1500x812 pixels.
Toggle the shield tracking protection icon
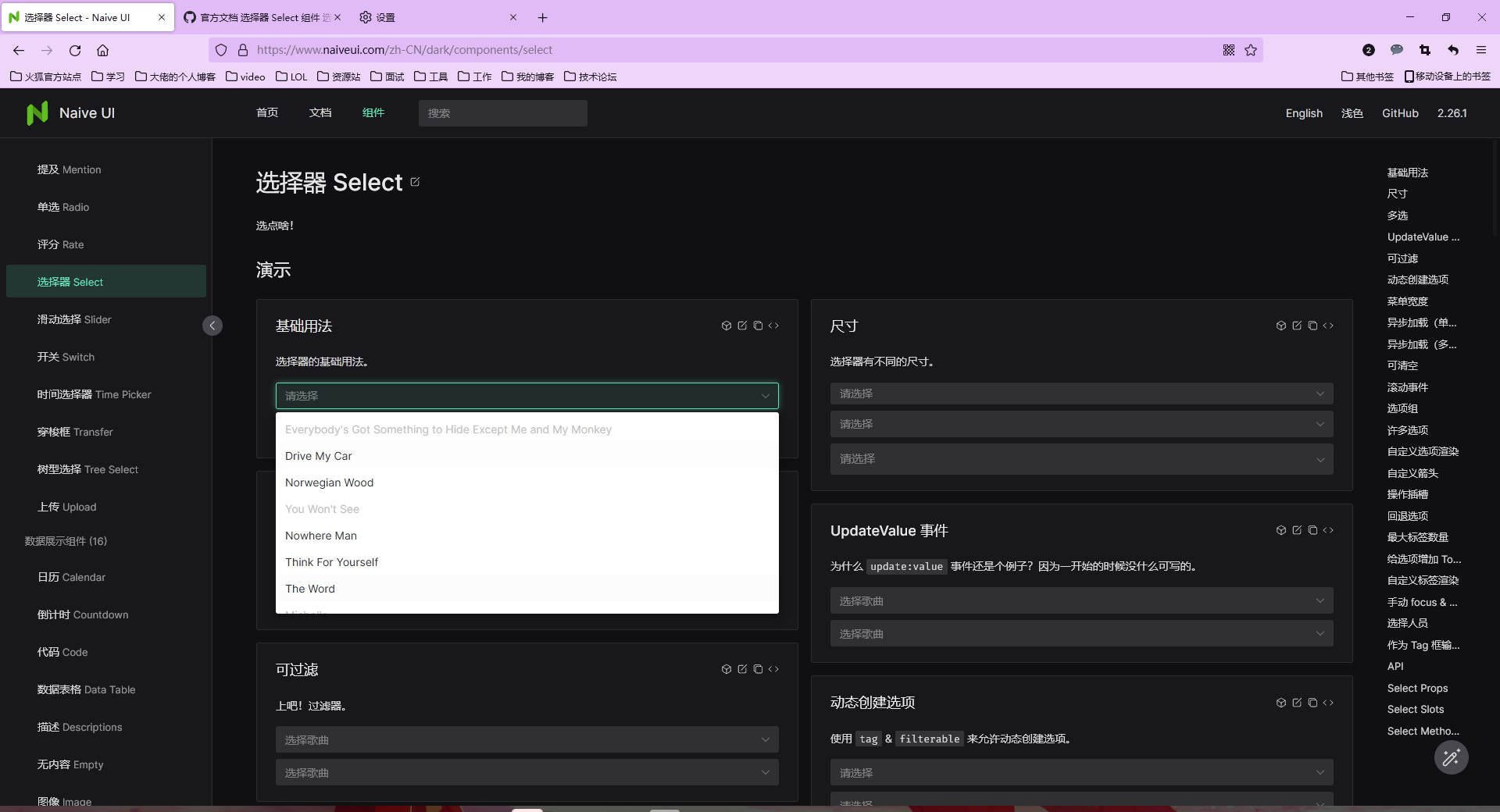(x=221, y=49)
